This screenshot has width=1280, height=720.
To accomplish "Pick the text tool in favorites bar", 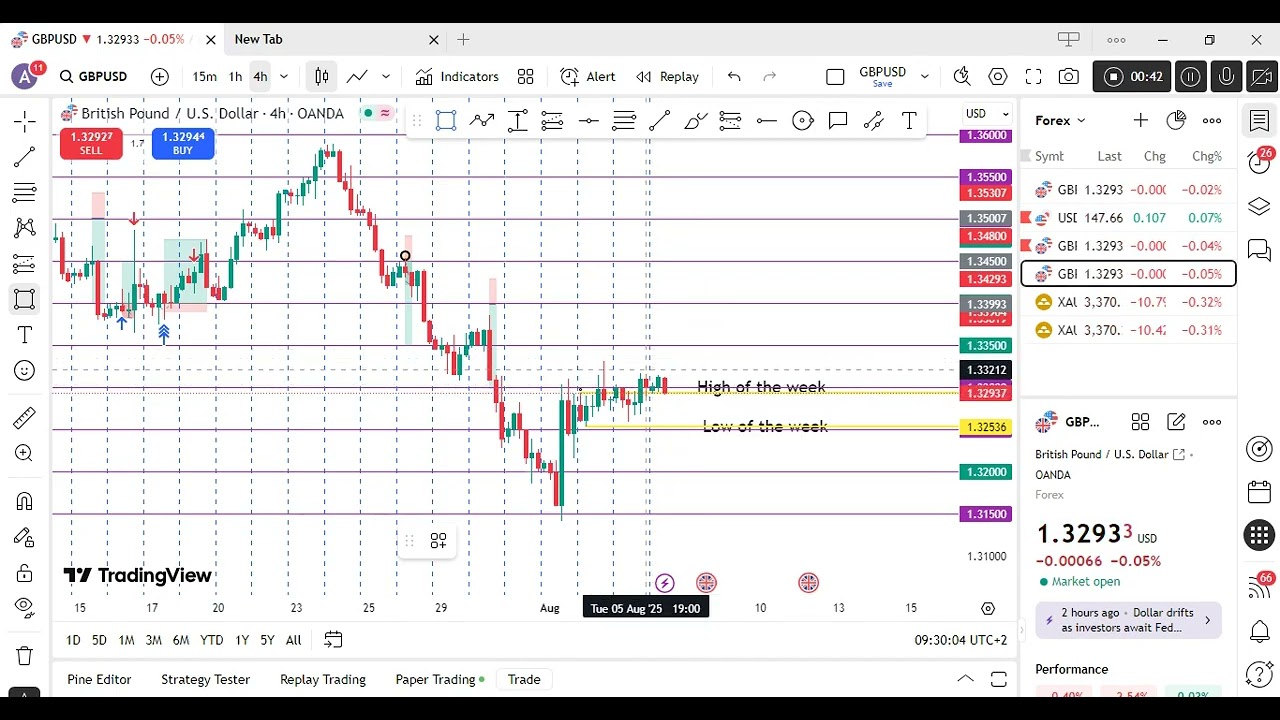I will tap(909, 121).
